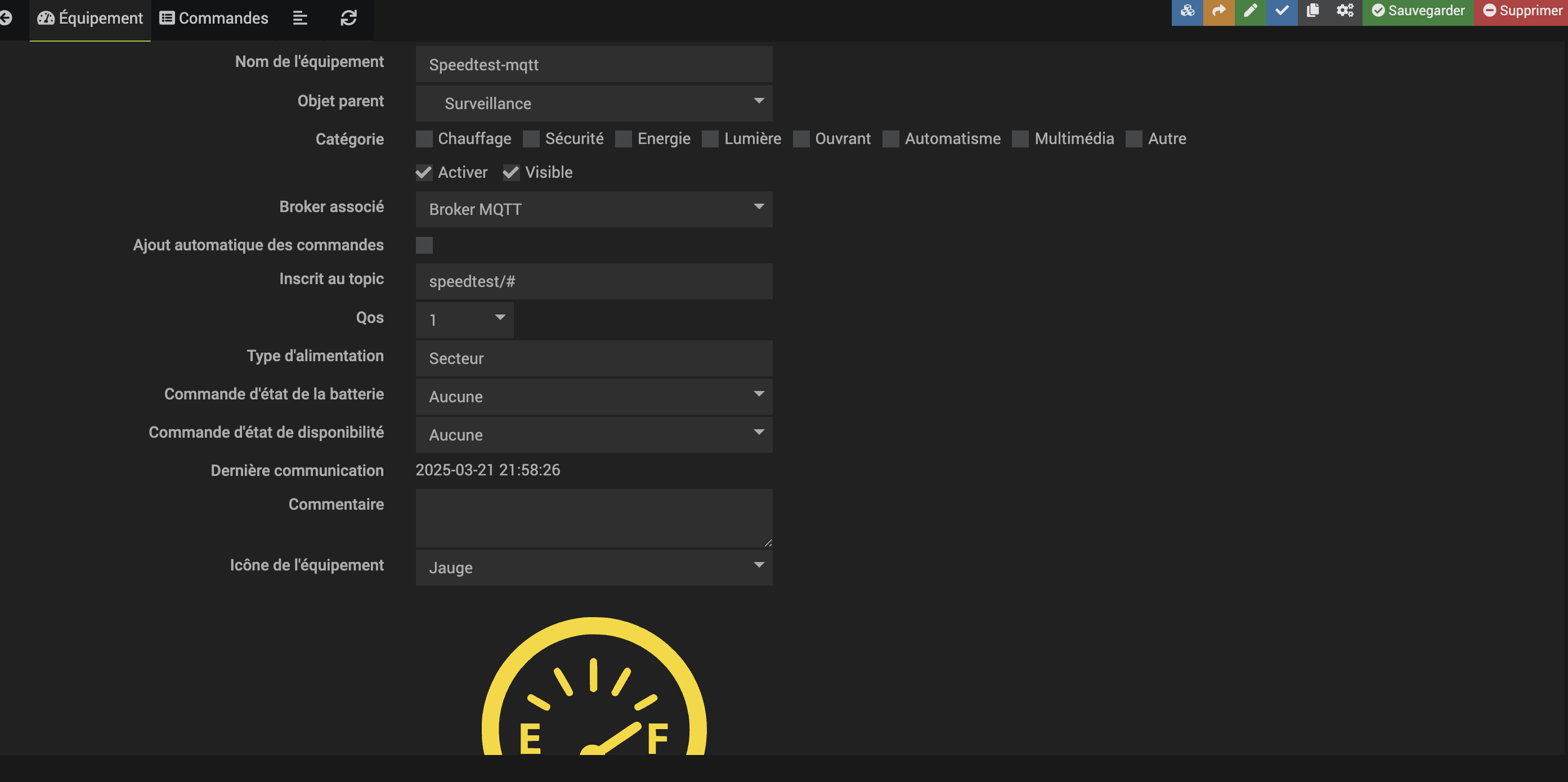Delete equipment with Supprimer
Viewport: 1568px width, 782px height.
coord(1522,11)
